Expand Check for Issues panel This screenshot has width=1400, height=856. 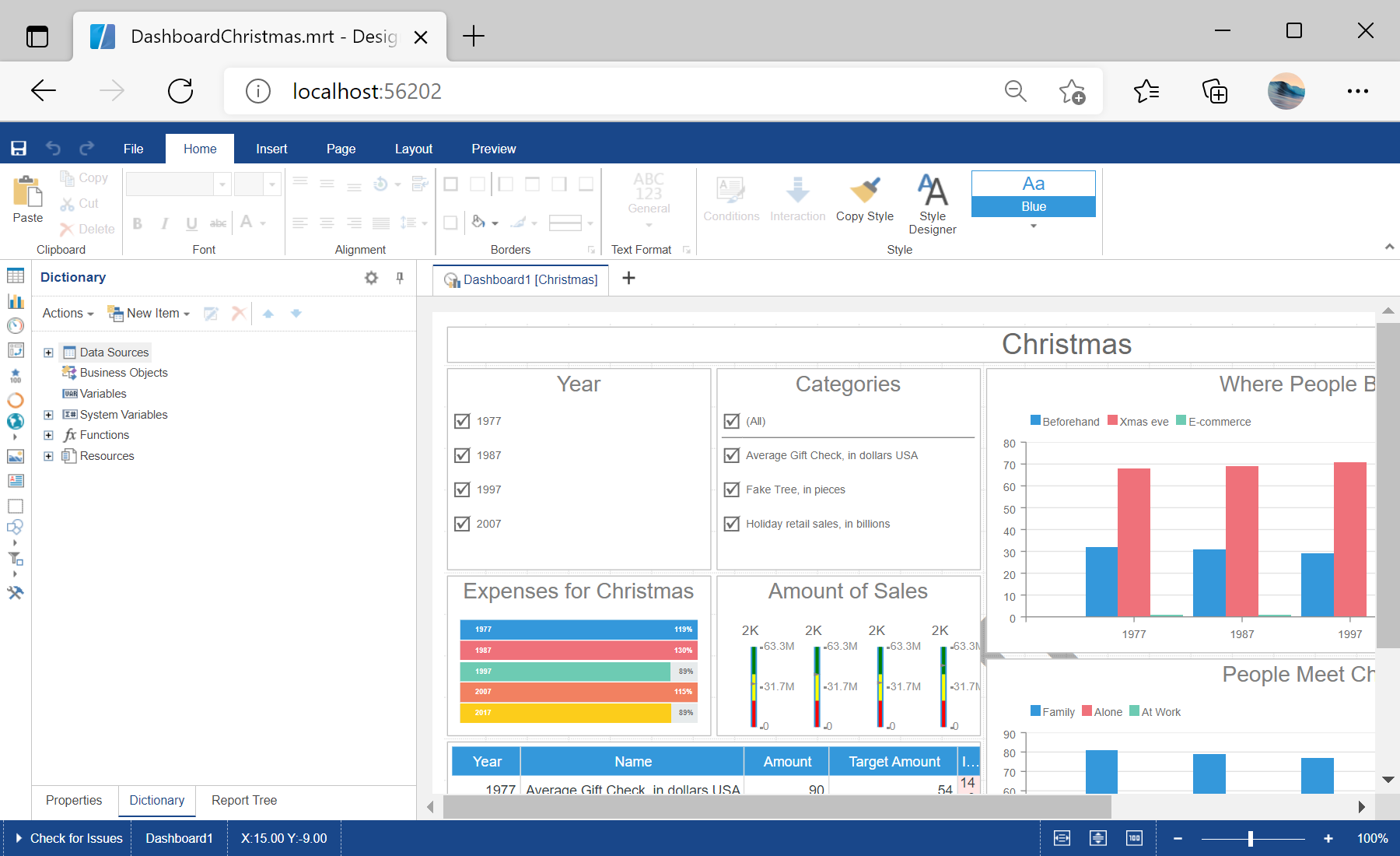pos(69,838)
